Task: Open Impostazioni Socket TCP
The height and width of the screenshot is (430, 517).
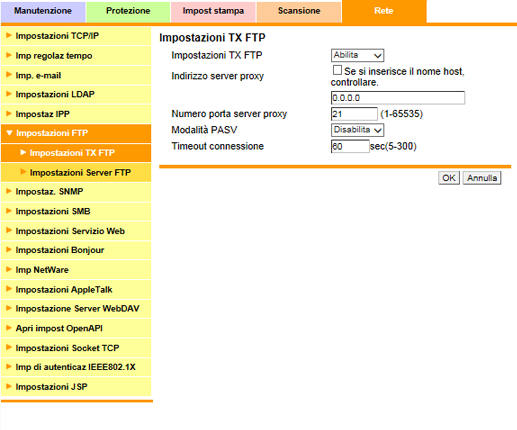Action: pyautogui.click(x=76, y=348)
